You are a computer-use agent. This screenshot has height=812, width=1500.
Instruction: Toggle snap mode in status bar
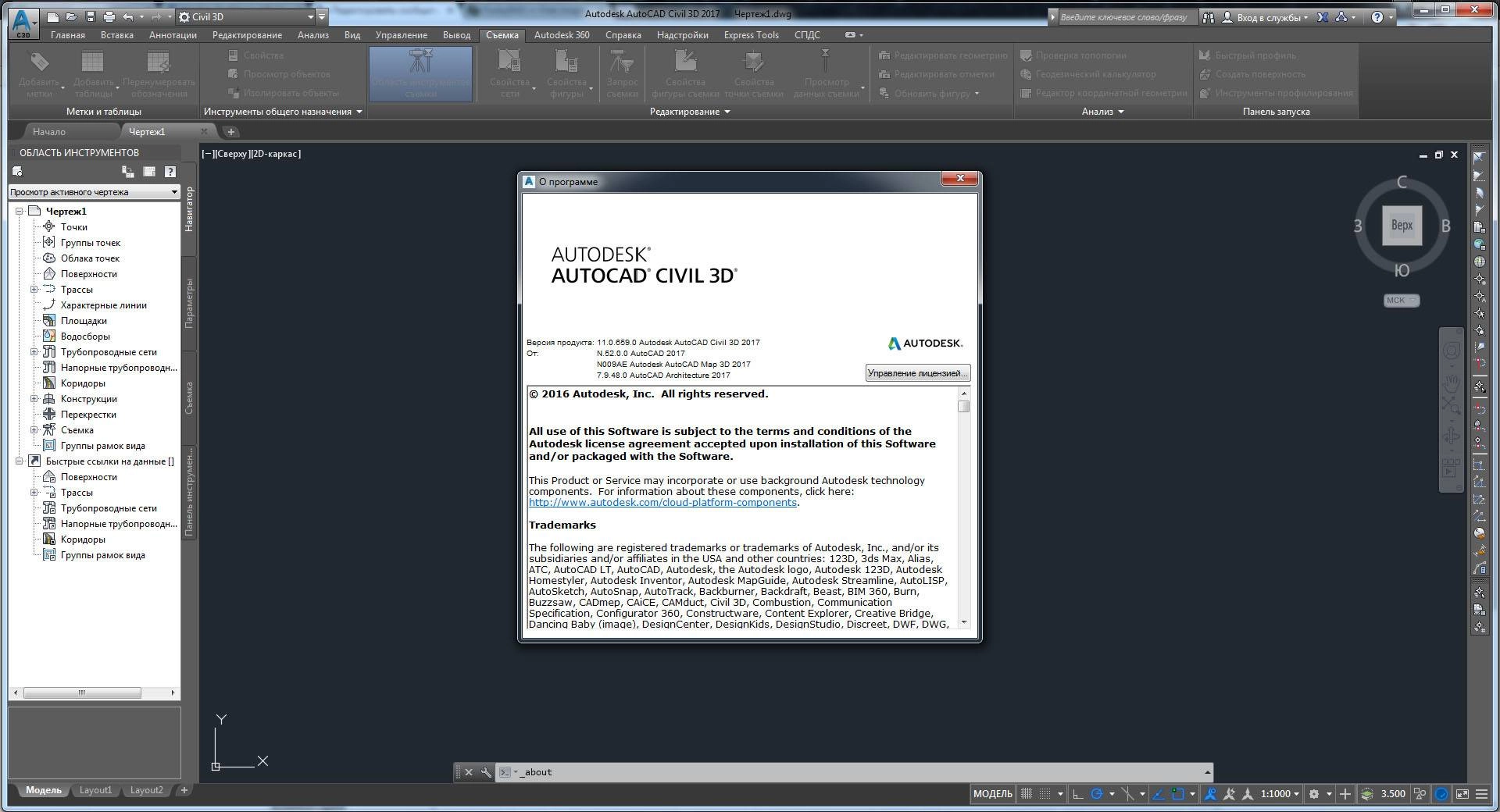[1045, 794]
